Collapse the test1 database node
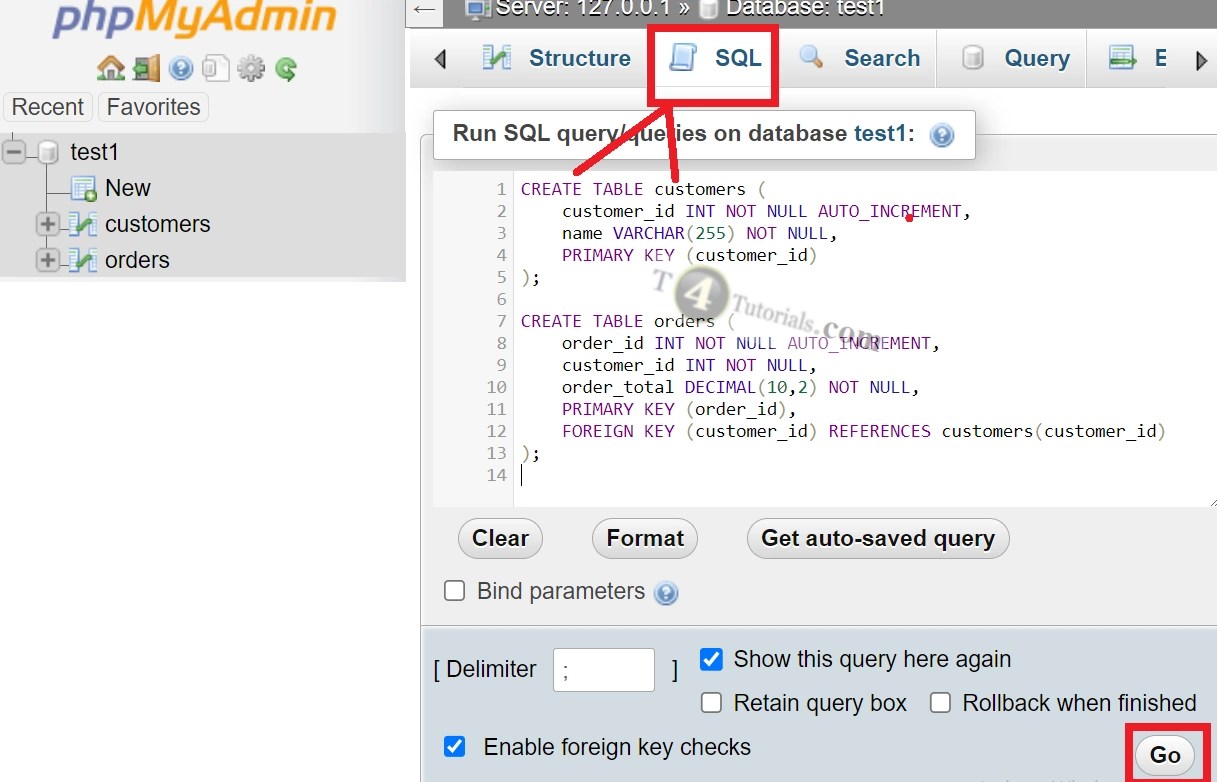The image size is (1218, 782). pos(13,151)
